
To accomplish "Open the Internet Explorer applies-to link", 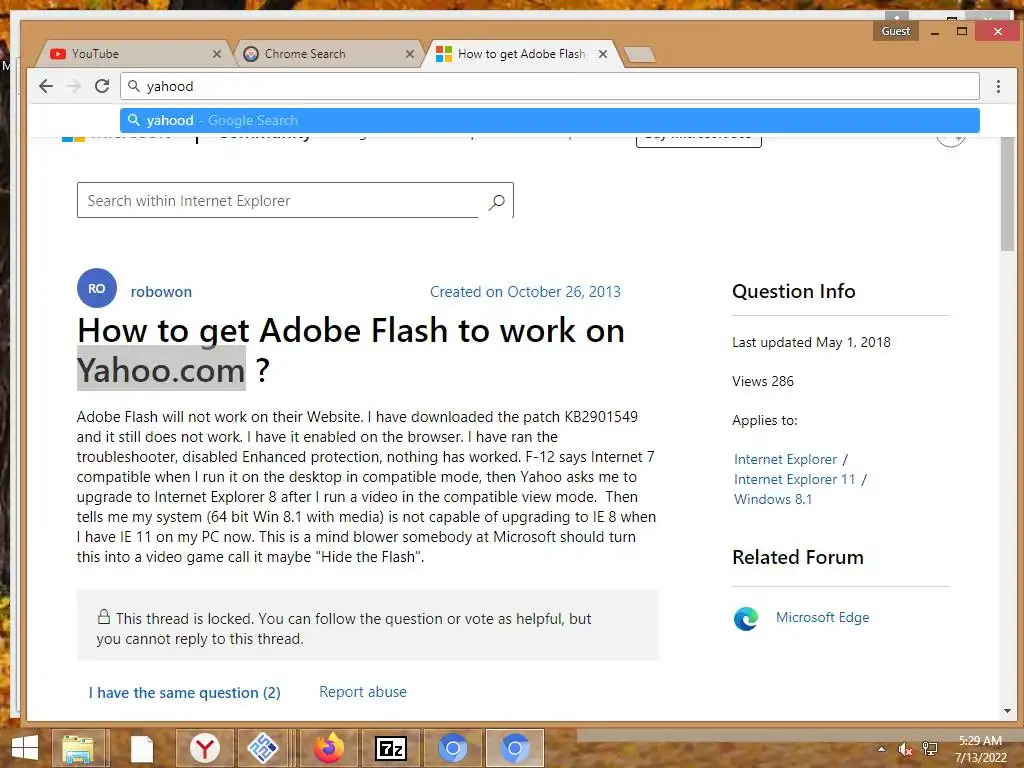I will [785, 459].
